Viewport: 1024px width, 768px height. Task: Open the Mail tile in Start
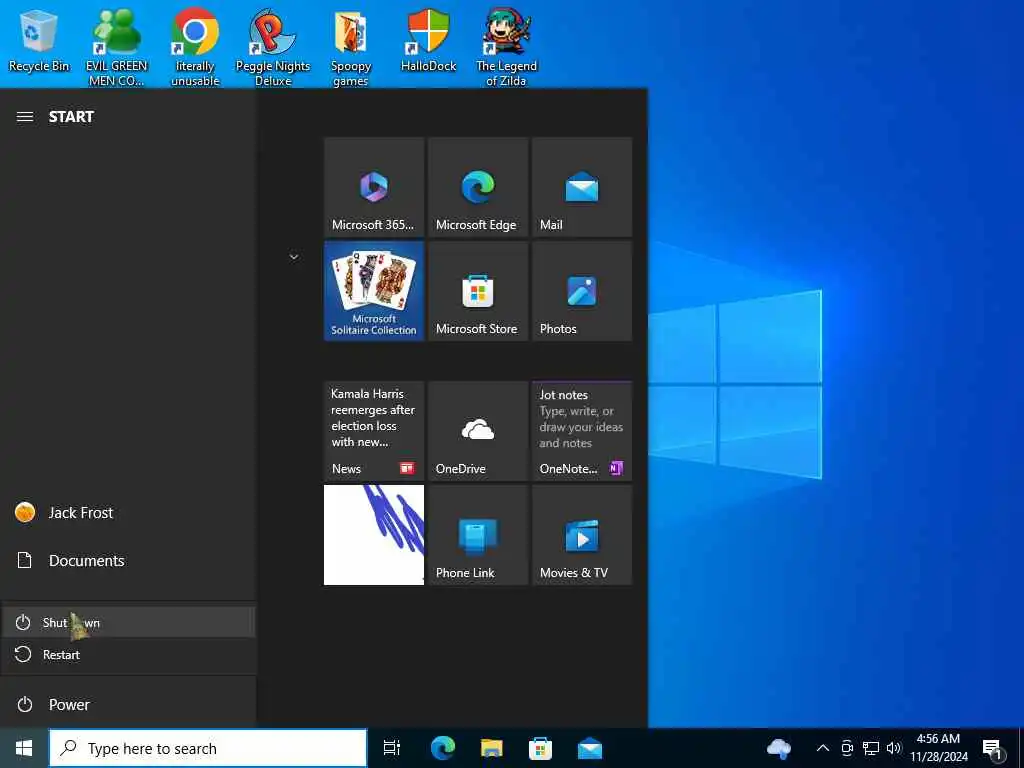pyautogui.click(x=582, y=187)
